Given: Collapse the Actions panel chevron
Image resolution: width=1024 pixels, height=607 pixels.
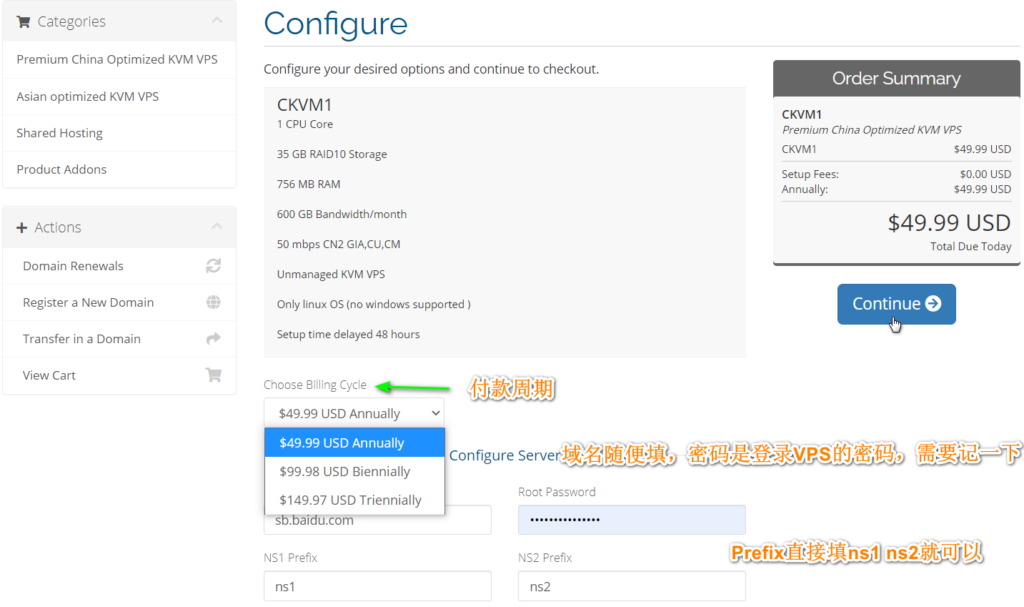Looking at the screenshot, I should click(x=217, y=226).
